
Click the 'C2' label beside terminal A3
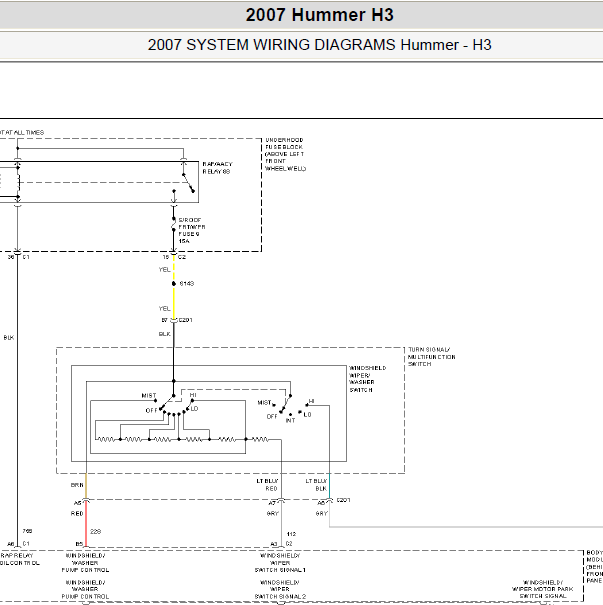tap(289, 544)
